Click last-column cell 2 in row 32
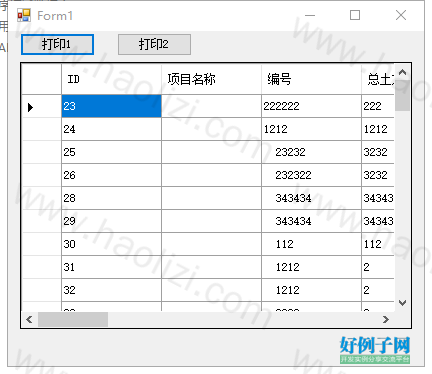This screenshot has width=432, height=374. 378,290
